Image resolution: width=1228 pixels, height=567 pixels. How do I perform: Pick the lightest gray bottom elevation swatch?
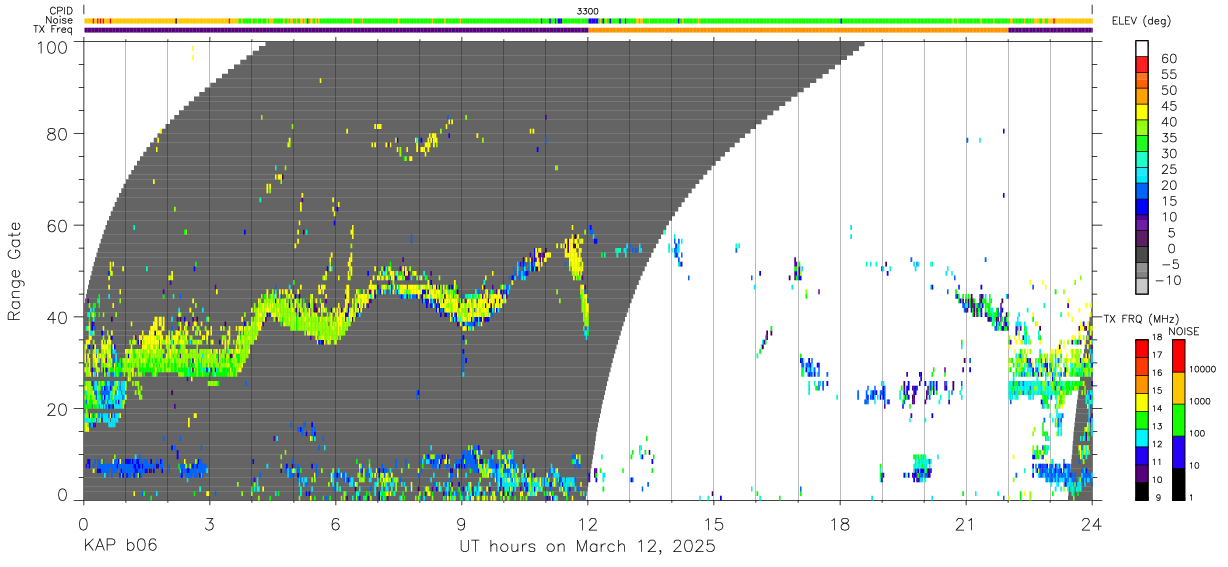(1143, 286)
